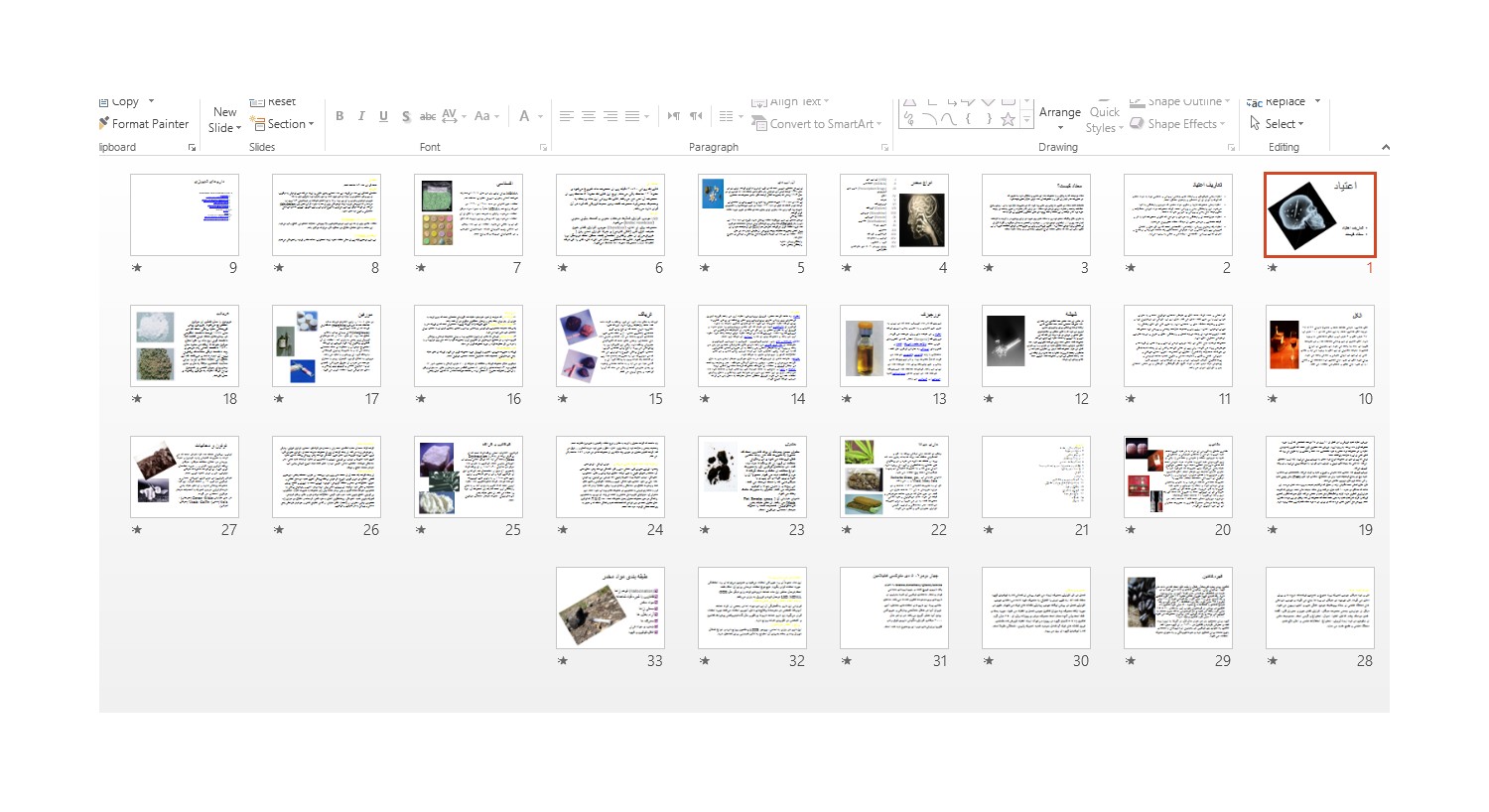Toggle Underline formatting
Viewport: 1489px width, 812px height.
pyautogui.click(x=383, y=116)
